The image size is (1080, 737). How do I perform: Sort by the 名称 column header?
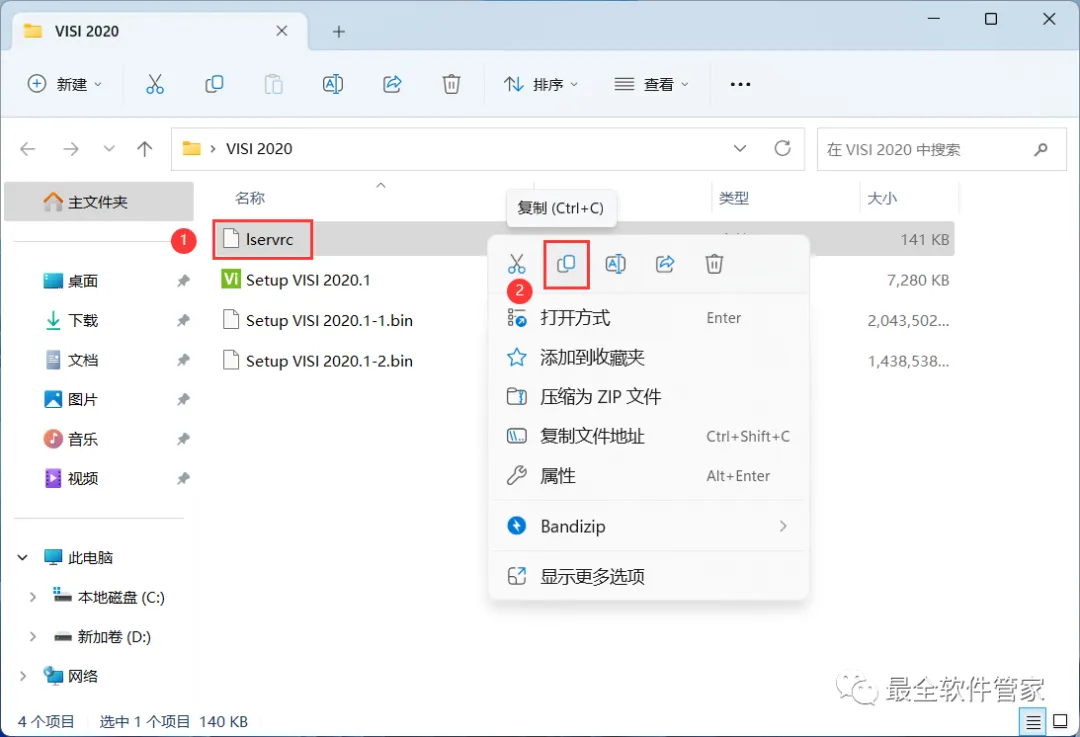click(x=250, y=198)
